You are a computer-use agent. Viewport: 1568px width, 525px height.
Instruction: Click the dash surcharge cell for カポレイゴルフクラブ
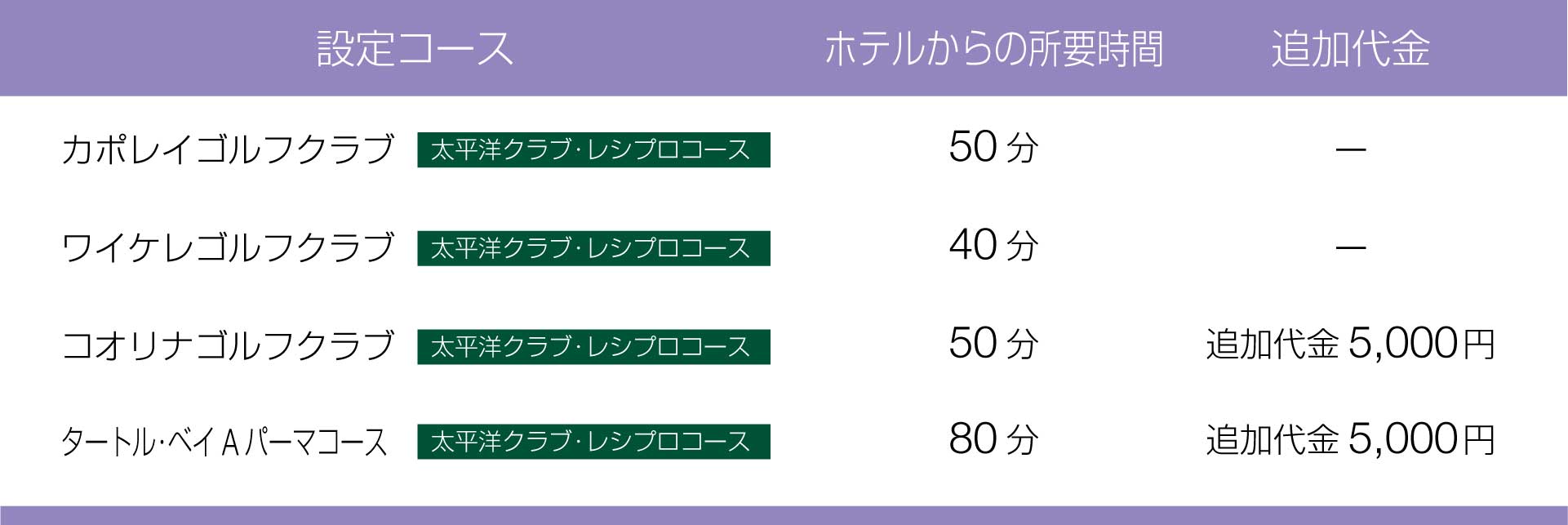tap(1350, 149)
